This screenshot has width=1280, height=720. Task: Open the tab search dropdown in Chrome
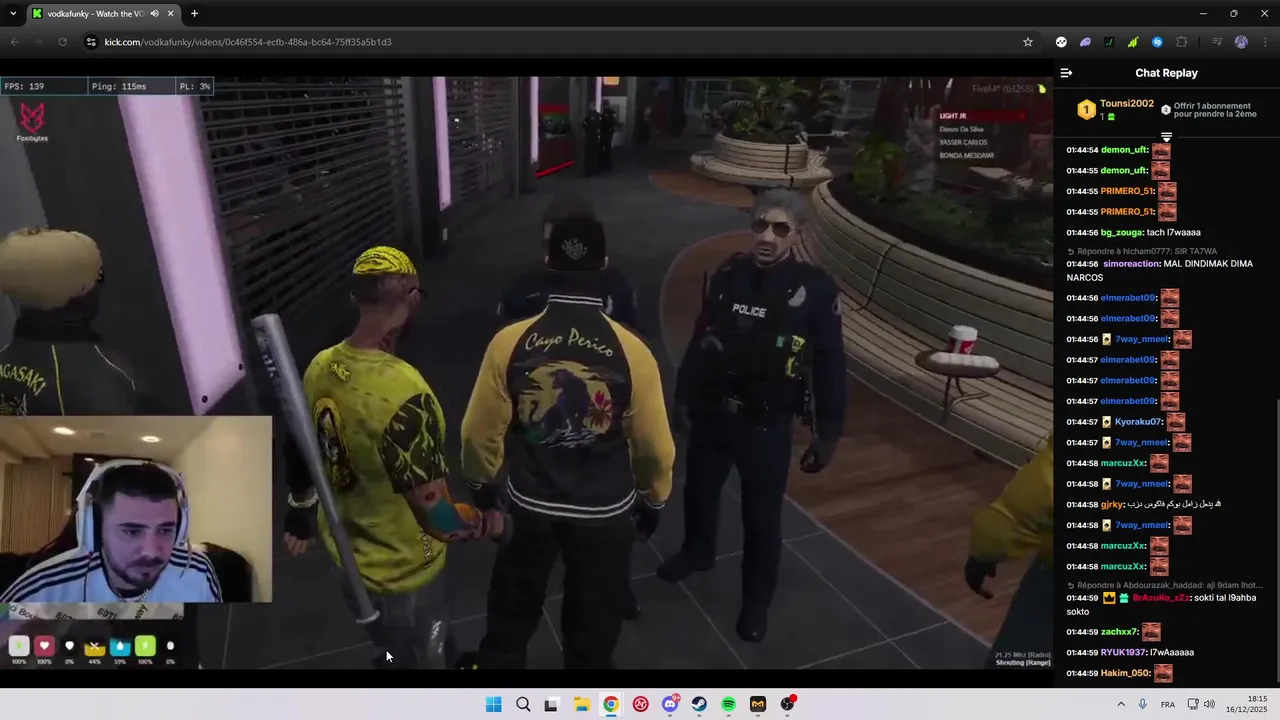(x=13, y=14)
